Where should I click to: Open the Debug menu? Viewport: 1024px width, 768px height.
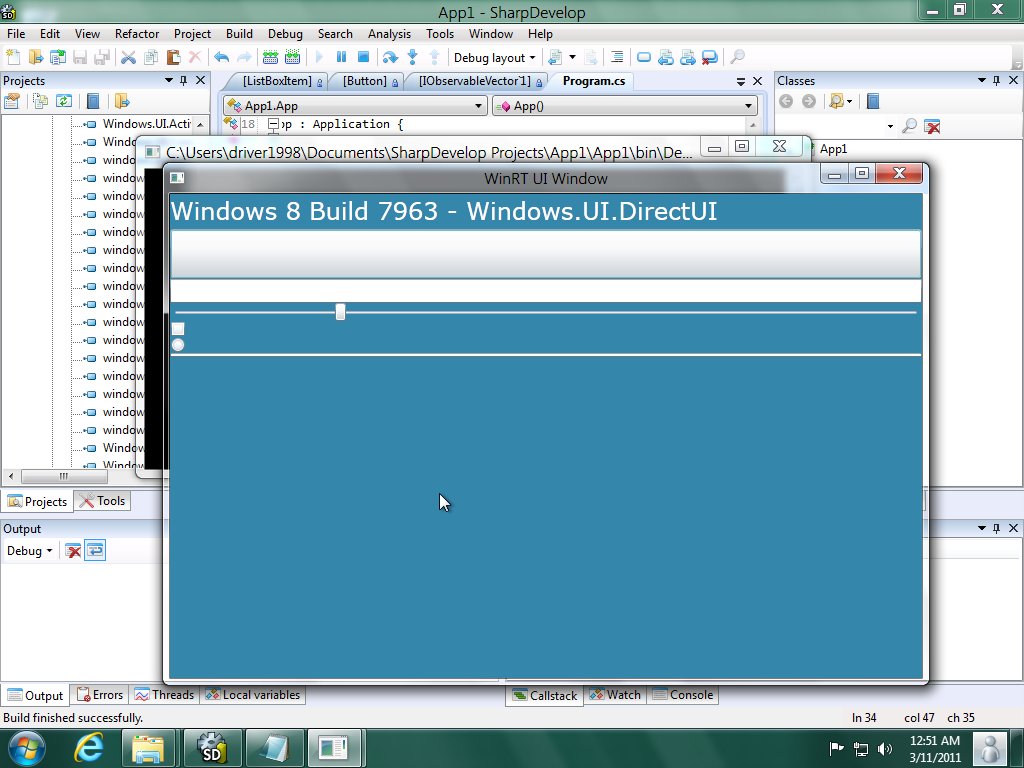click(285, 34)
